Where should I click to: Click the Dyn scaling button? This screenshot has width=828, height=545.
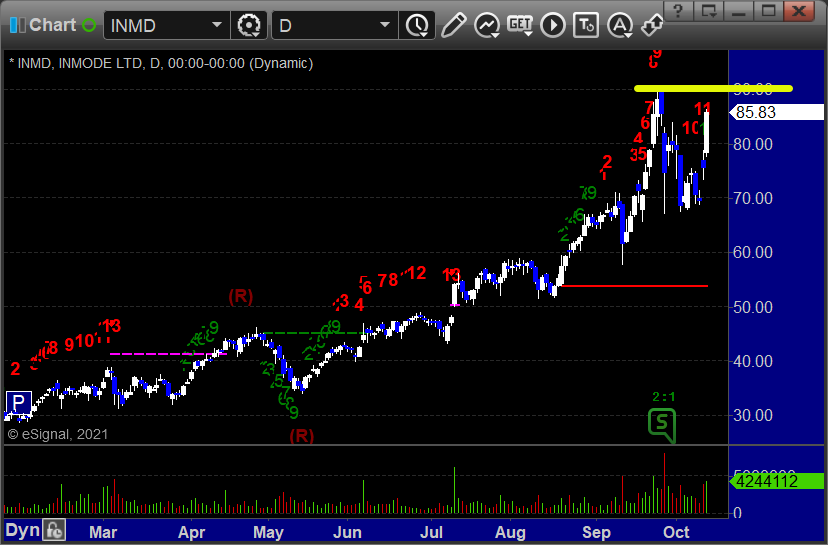pos(22,530)
